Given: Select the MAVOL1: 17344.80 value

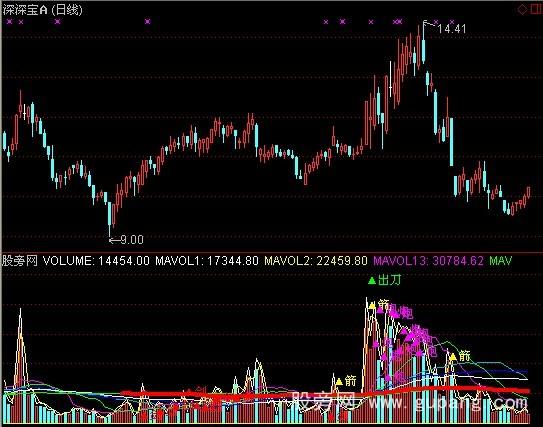Looking at the screenshot, I should [206, 261].
